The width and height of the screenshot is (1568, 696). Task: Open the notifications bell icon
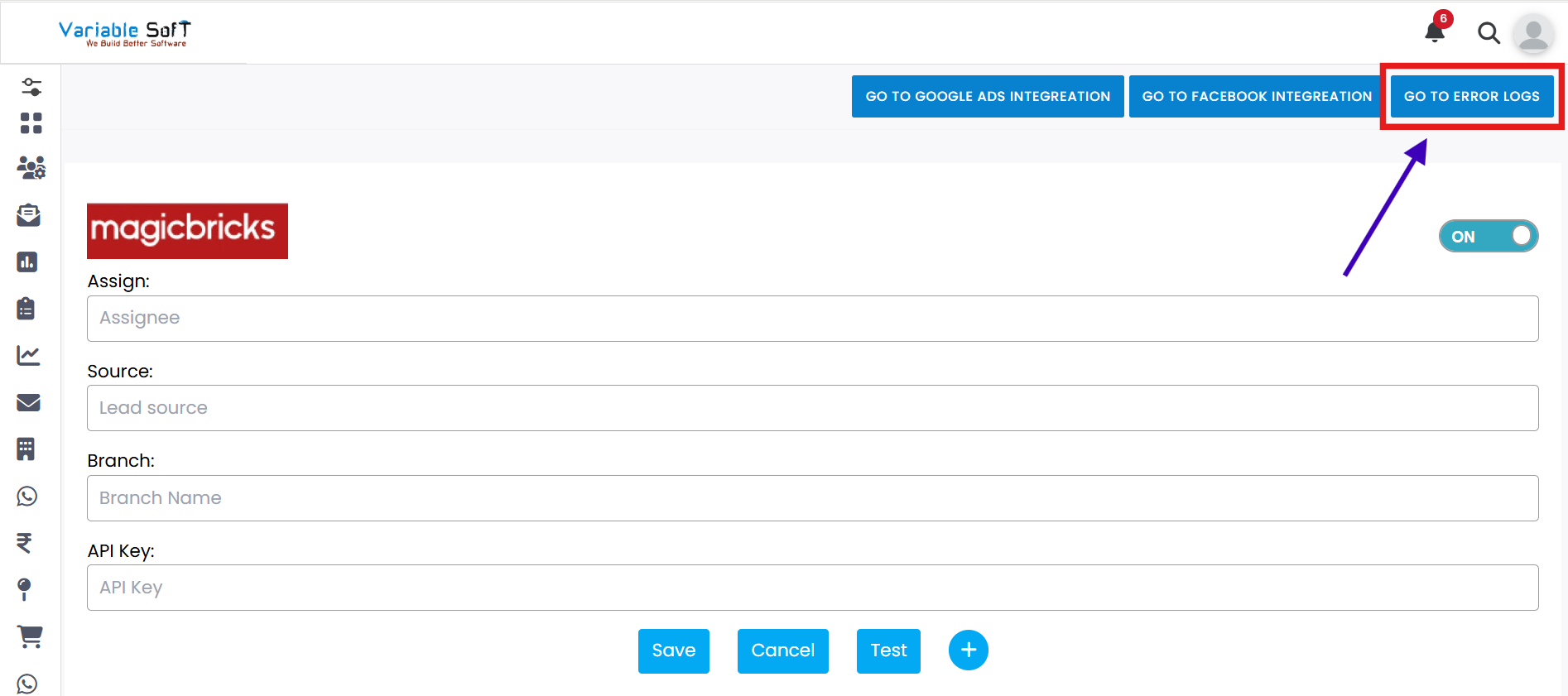coord(1435,32)
